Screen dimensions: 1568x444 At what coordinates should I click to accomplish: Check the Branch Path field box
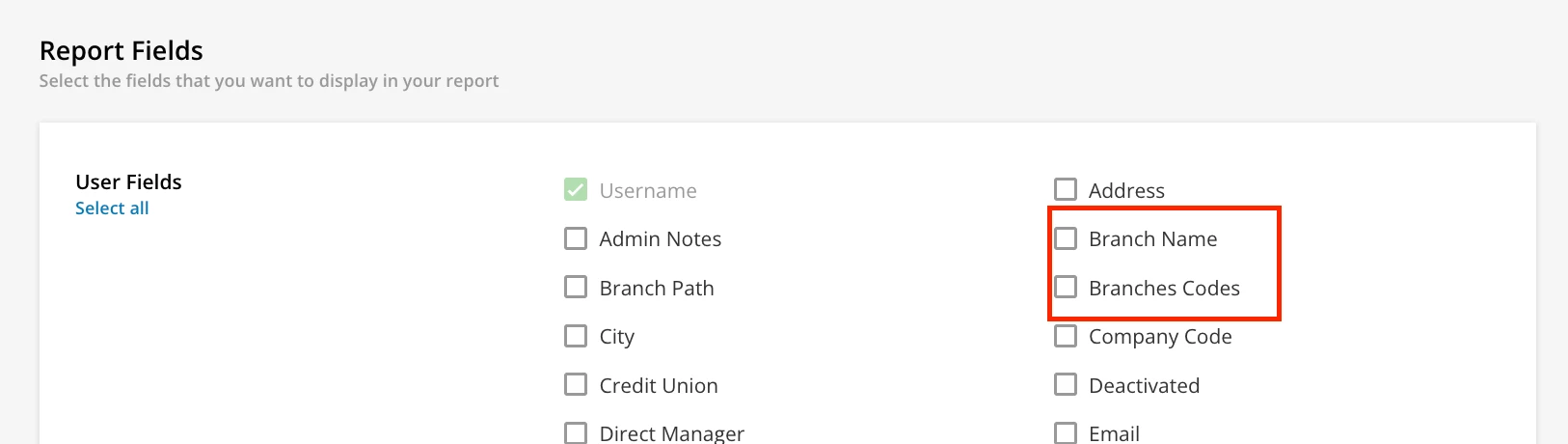click(576, 288)
